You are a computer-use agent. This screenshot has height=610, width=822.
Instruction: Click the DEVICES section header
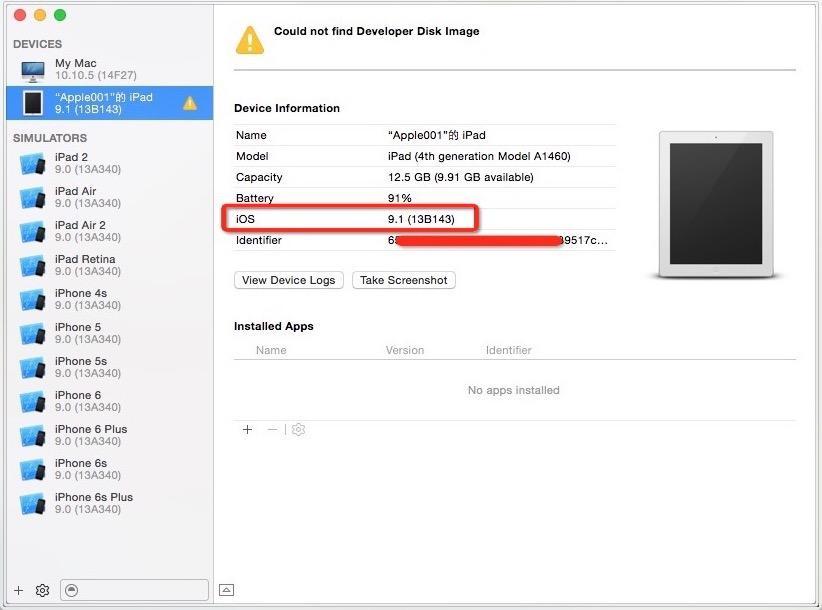37,44
